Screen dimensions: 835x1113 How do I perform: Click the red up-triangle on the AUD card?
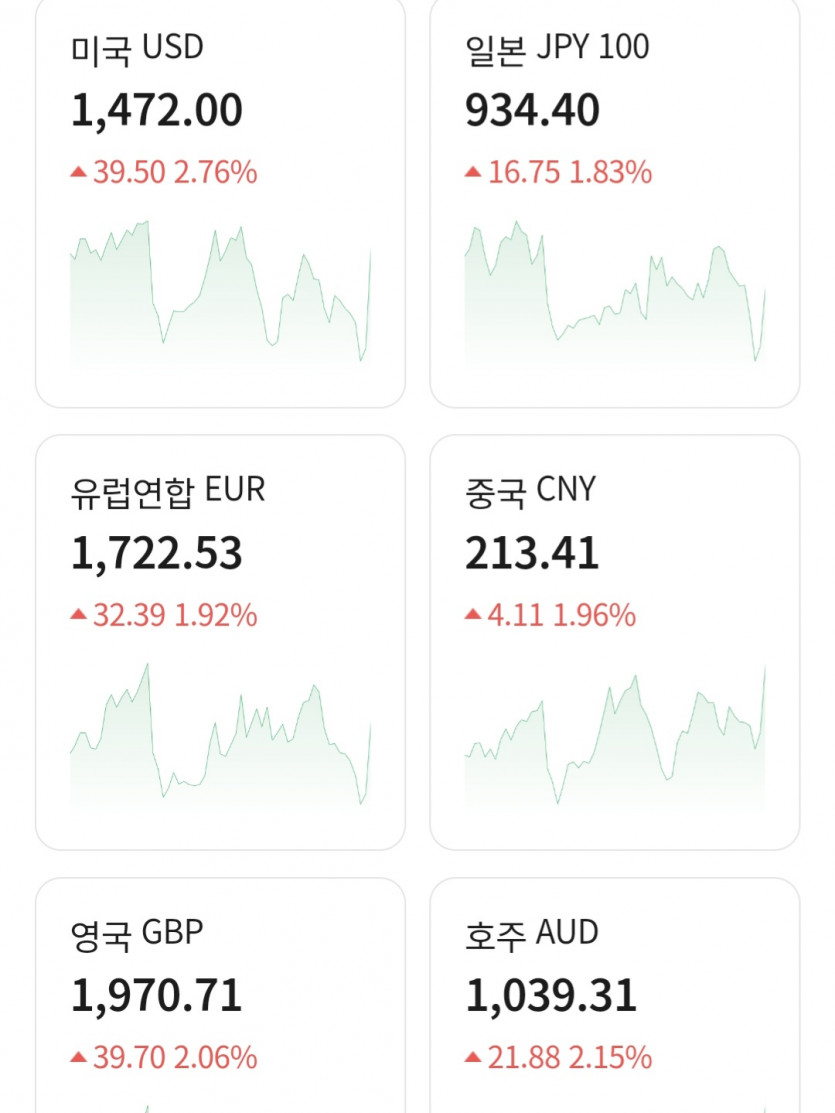click(x=473, y=1057)
